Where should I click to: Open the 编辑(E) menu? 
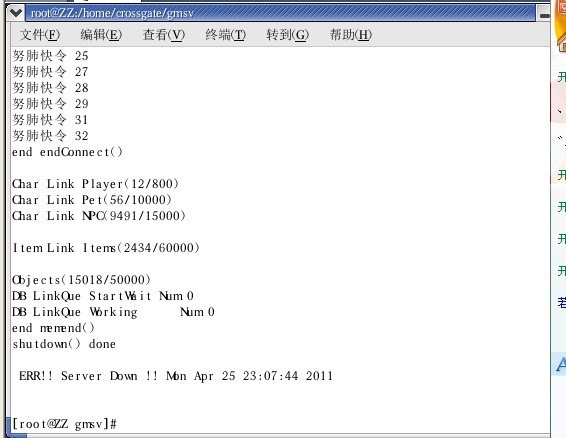tap(101, 35)
